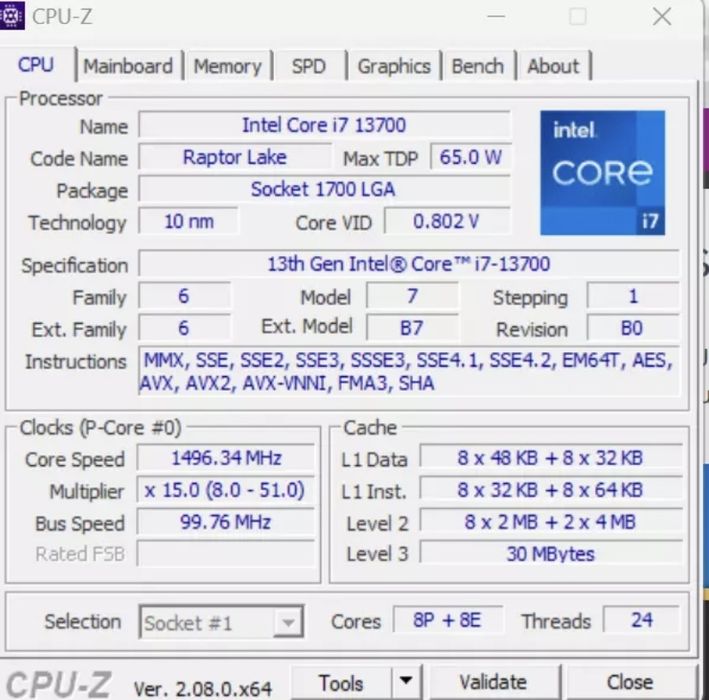Click the processor Name field Intel Core i7 13700
Screen dimensions: 709x700
coord(325,125)
